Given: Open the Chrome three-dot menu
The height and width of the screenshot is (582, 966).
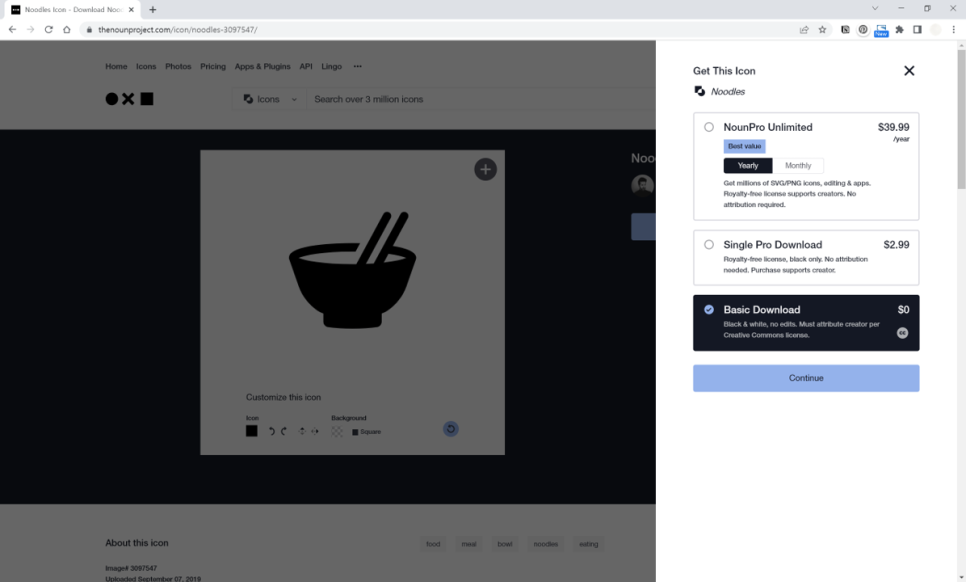Looking at the screenshot, I should point(954,30).
